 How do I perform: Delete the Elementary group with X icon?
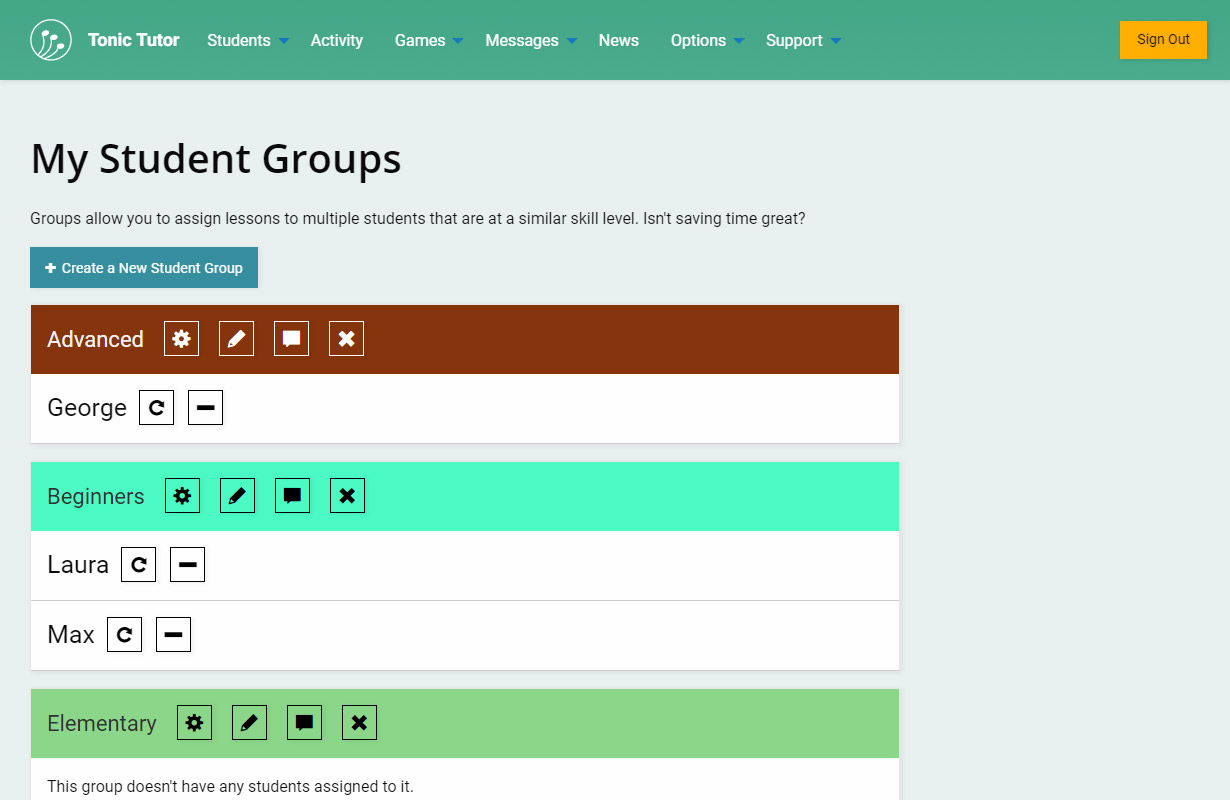click(359, 723)
